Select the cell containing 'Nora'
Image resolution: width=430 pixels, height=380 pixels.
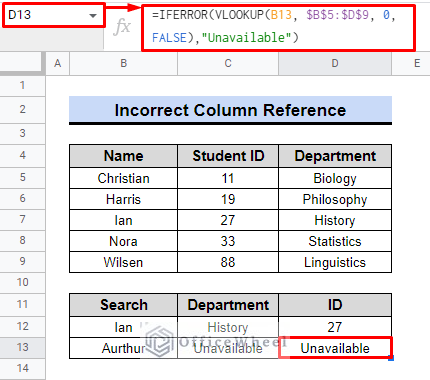pos(124,241)
